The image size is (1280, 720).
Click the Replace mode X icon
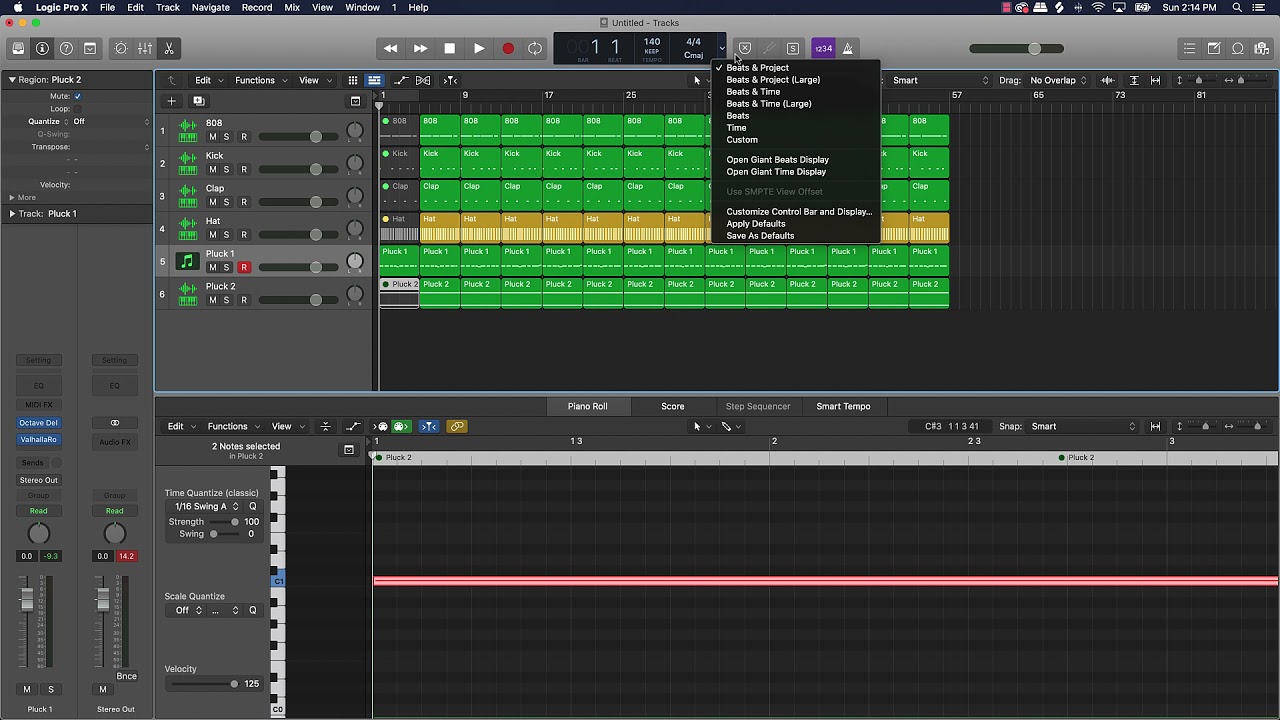[745, 48]
